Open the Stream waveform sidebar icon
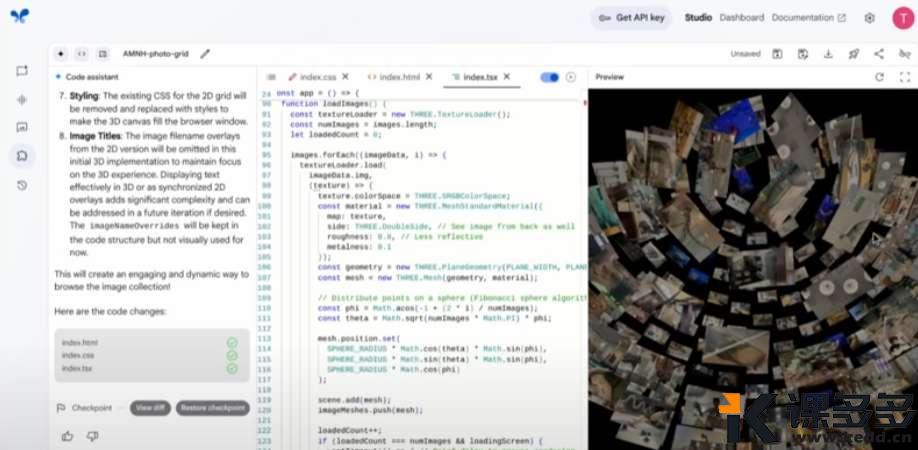 tap(22, 99)
